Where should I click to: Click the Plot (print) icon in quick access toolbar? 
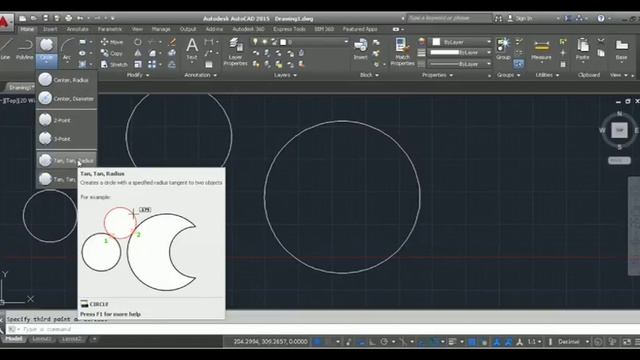[69, 18]
